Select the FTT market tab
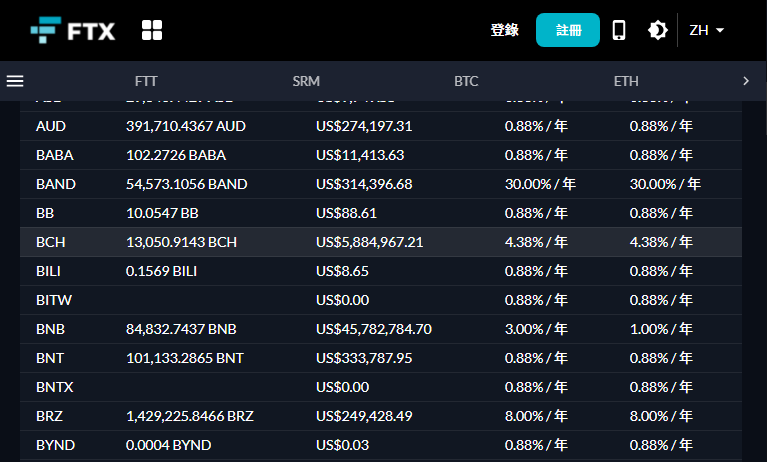Viewport: 767px width, 462px height. click(146, 81)
